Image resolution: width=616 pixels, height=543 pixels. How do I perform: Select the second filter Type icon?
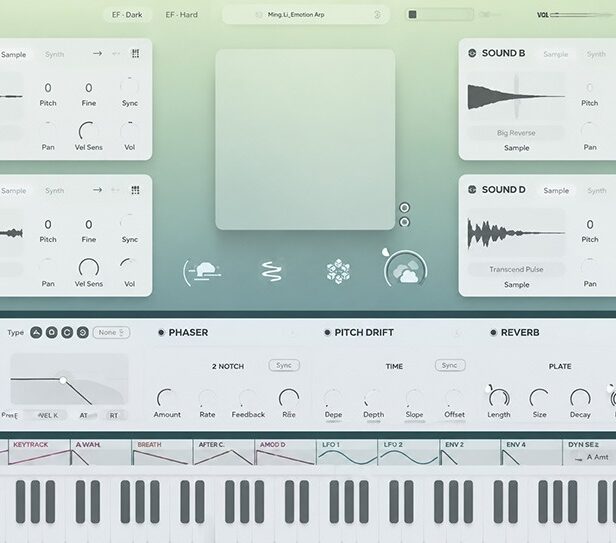pyautogui.click(x=51, y=332)
